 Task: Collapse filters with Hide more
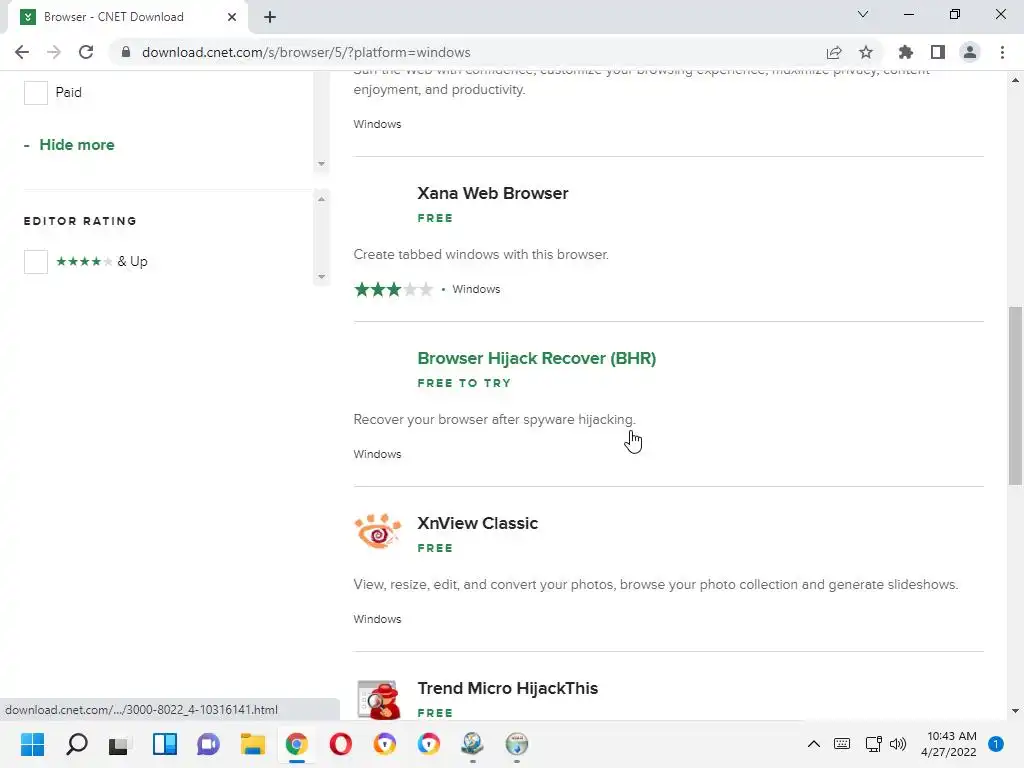coord(76,145)
